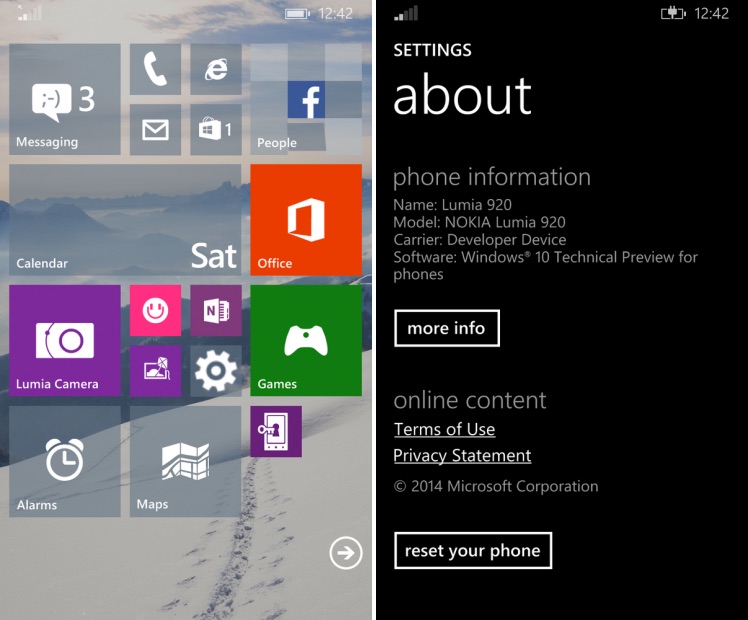Tap the arrow to show app list
The height and width of the screenshot is (620, 748).
[x=345, y=553]
